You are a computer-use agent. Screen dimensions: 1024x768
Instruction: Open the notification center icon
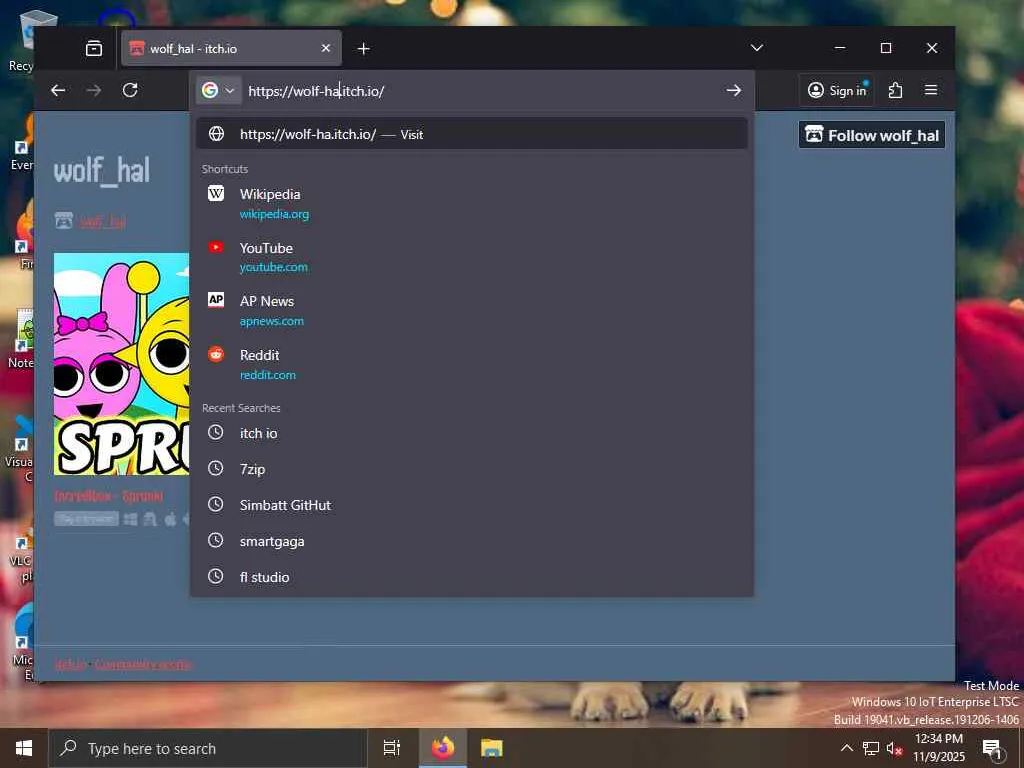click(992, 749)
